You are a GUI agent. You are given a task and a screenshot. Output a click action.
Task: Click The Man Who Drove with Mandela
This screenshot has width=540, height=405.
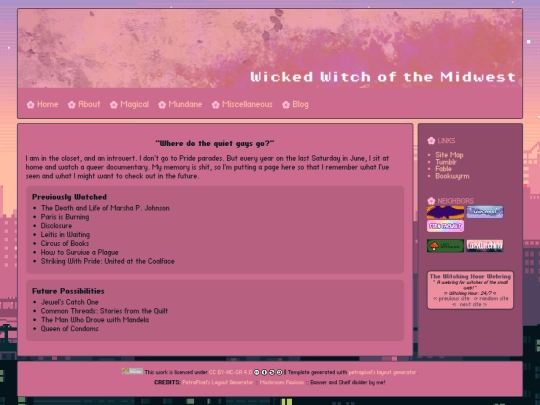[x=95, y=320]
